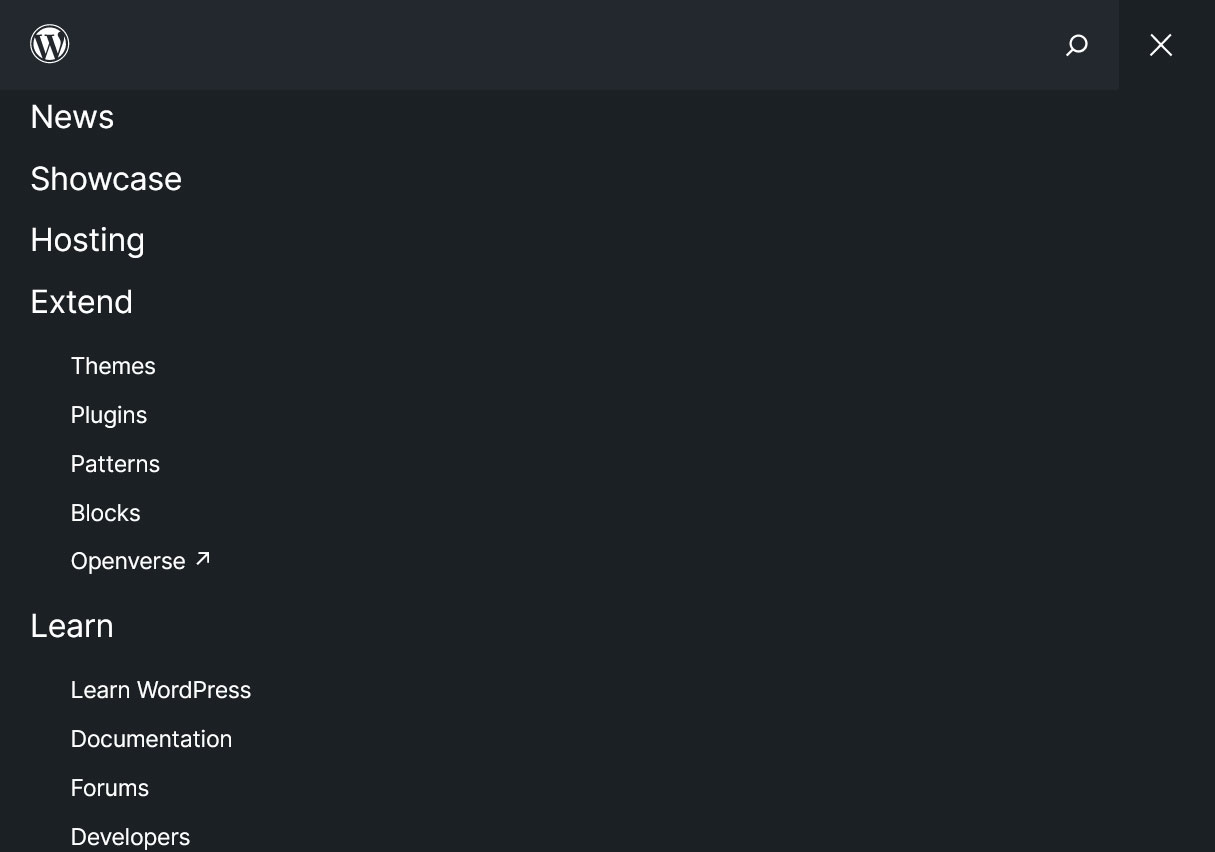
Task: Open the Hosting page
Action: pyautogui.click(x=87, y=240)
